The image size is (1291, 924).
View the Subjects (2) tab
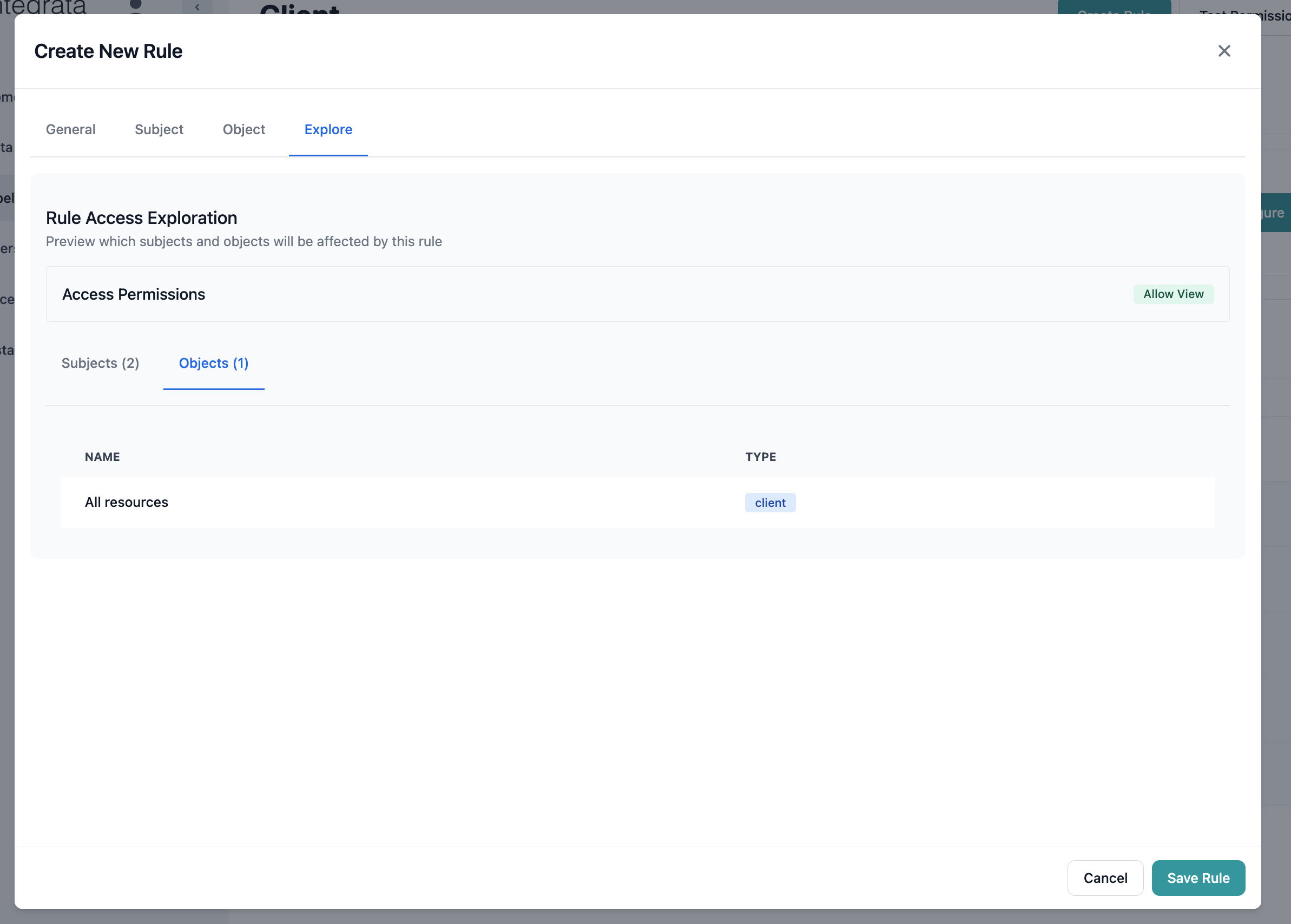point(100,363)
